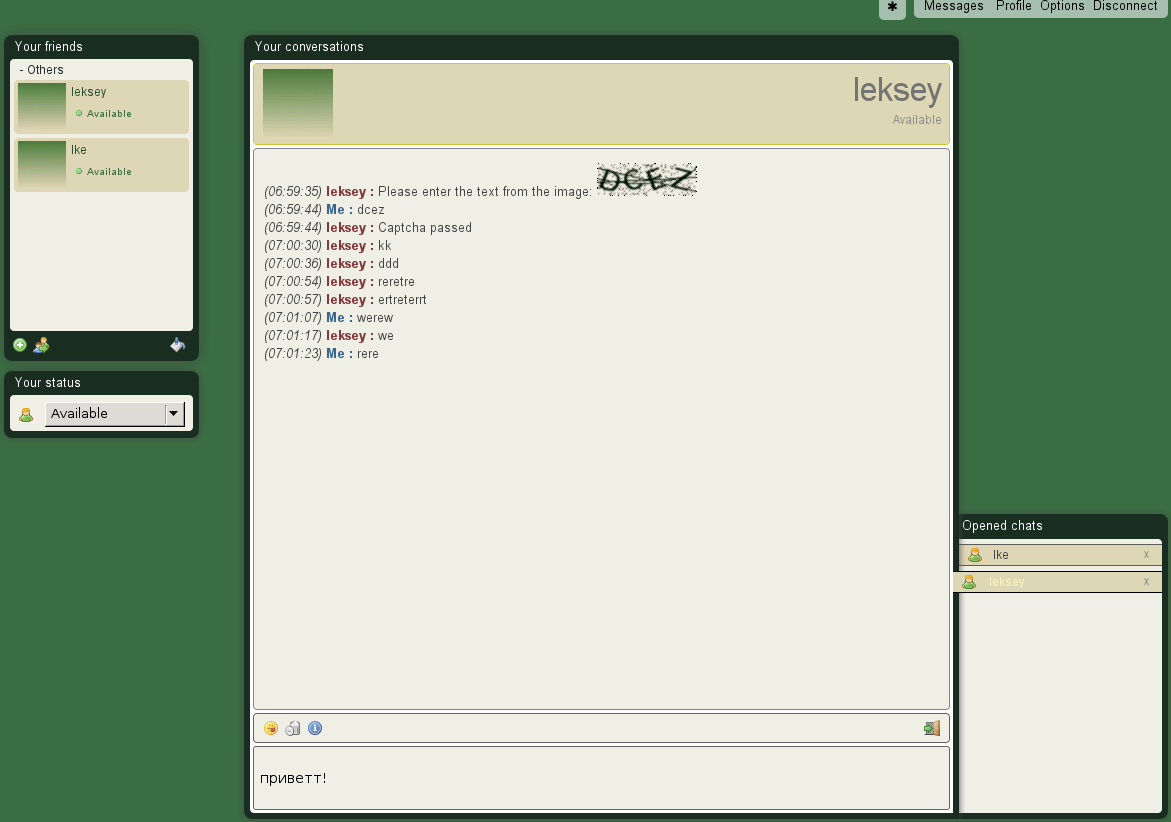The image size is (1171, 822).
Task: Close the lke opened chat
Action: pyautogui.click(x=1146, y=555)
